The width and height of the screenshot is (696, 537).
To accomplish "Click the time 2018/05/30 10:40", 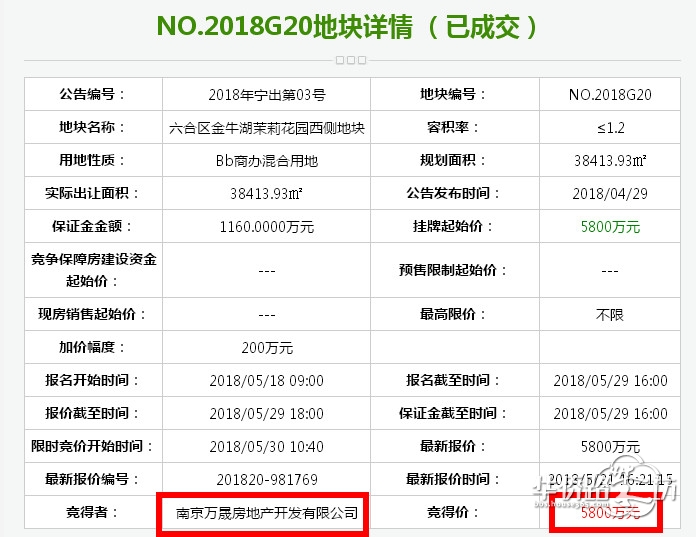I will (x=266, y=446).
